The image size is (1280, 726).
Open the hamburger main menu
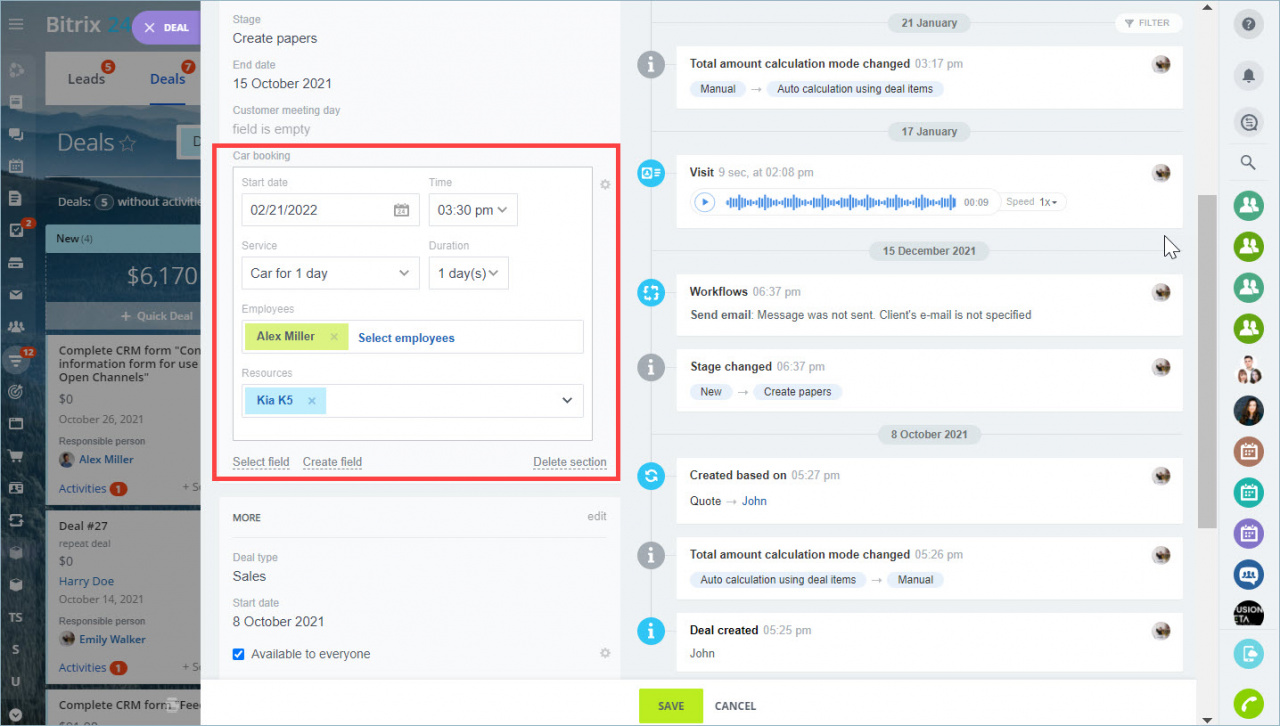click(16, 25)
